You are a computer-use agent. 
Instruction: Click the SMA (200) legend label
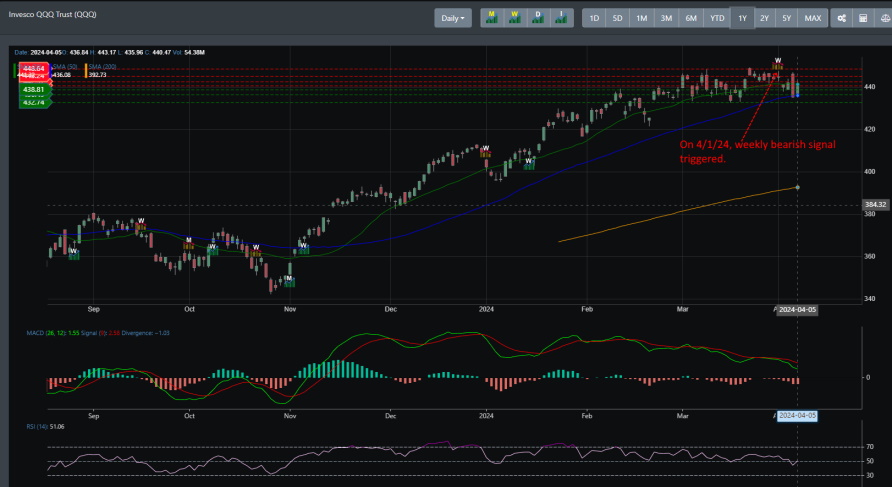pyautogui.click(x=102, y=67)
